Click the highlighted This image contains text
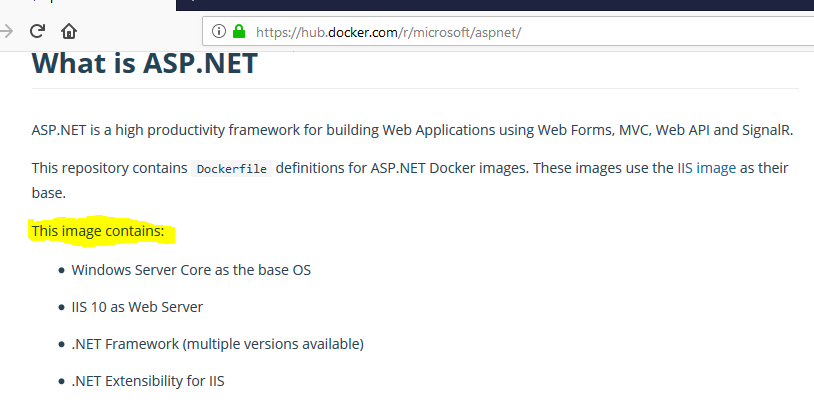Viewport: 814px width, 412px height. tap(98, 230)
